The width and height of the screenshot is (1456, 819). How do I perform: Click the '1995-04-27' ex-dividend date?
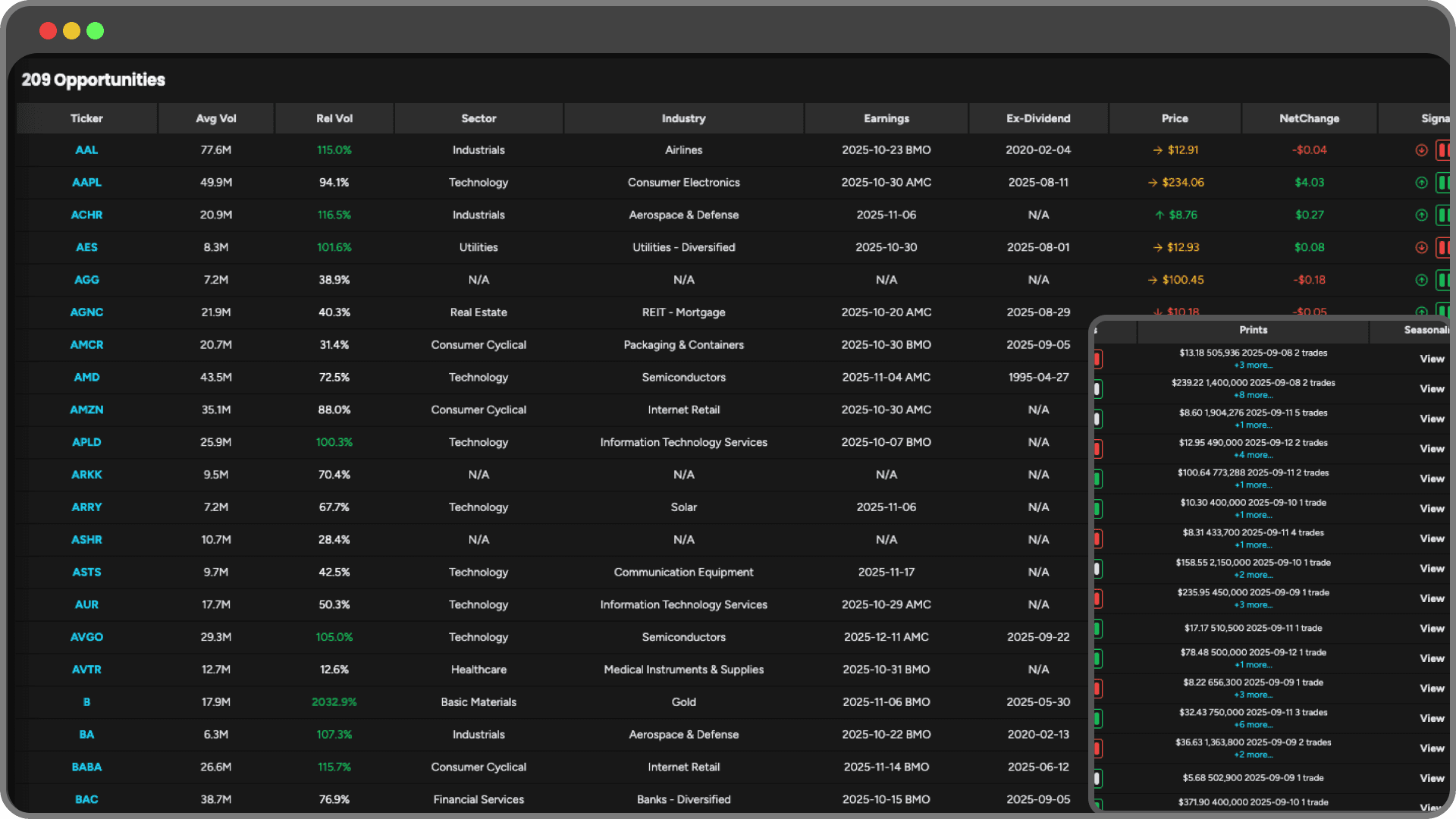pyautogui.click(x=1038, y=378)
